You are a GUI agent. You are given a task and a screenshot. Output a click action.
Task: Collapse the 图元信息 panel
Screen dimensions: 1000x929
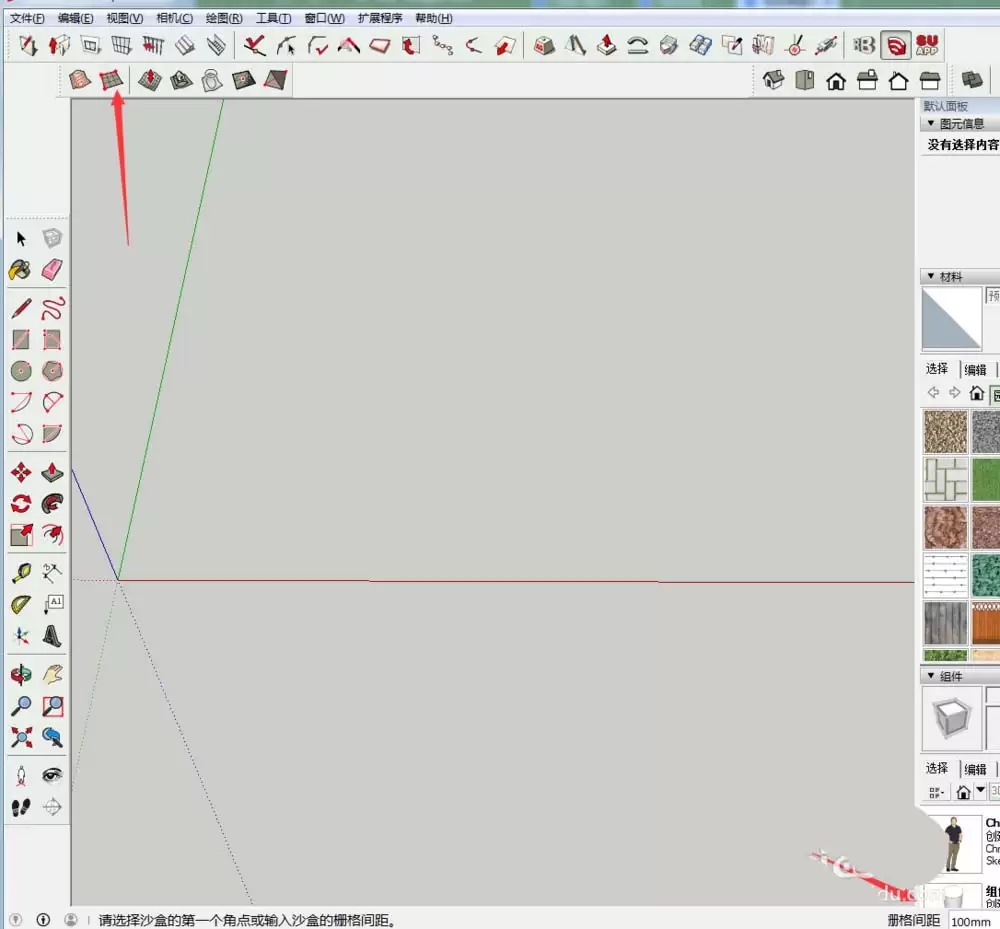coord(930,122)
